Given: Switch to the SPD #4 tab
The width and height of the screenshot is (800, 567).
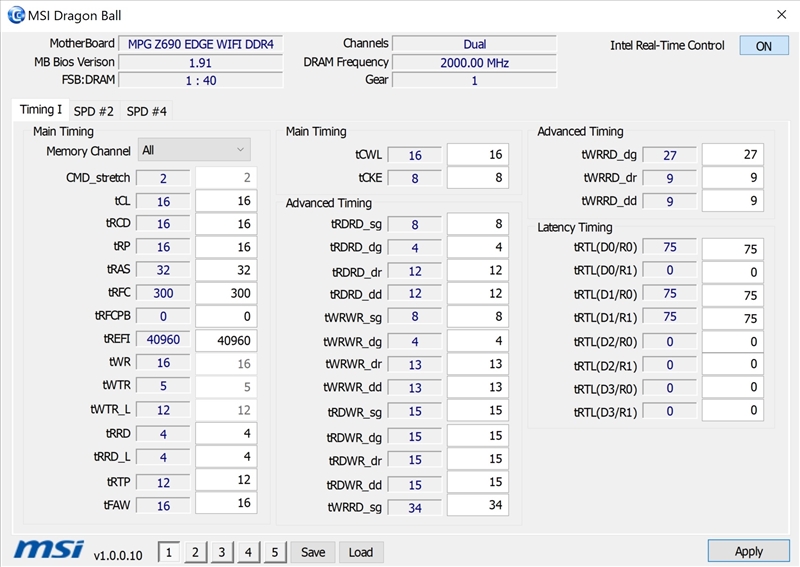Looking at the screenshot, I should (x=147, y=111).
